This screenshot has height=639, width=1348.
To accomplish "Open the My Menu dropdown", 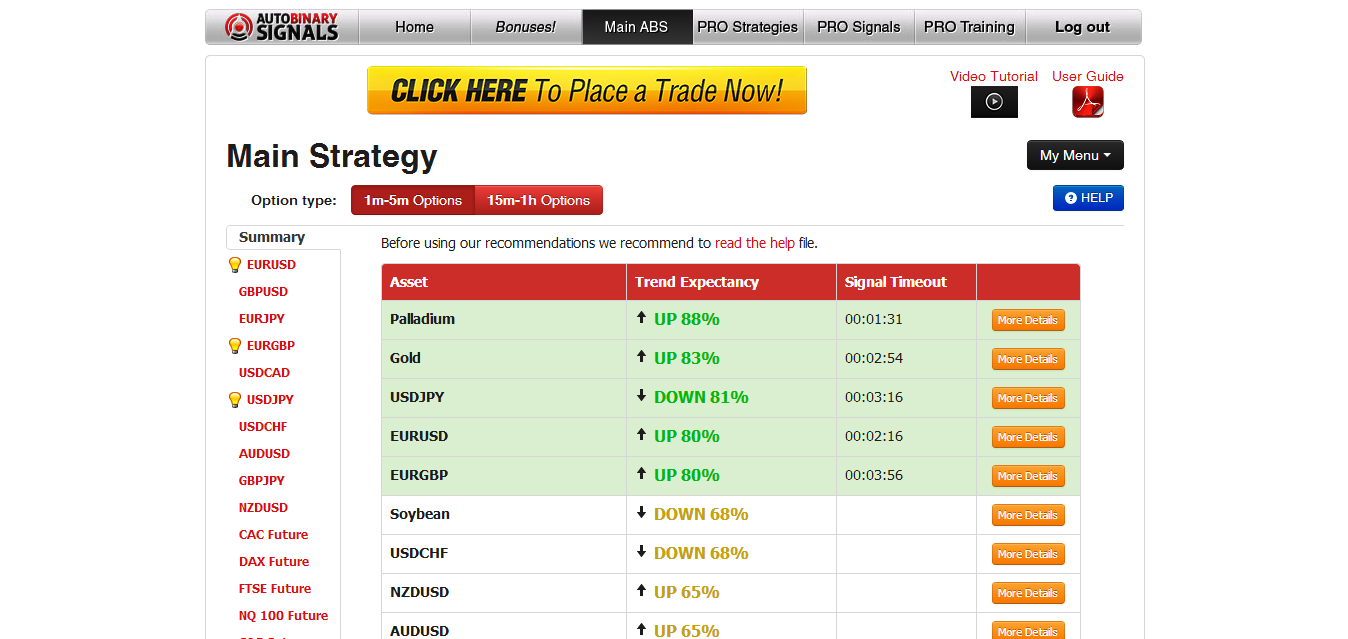I will pos(1075,155).
